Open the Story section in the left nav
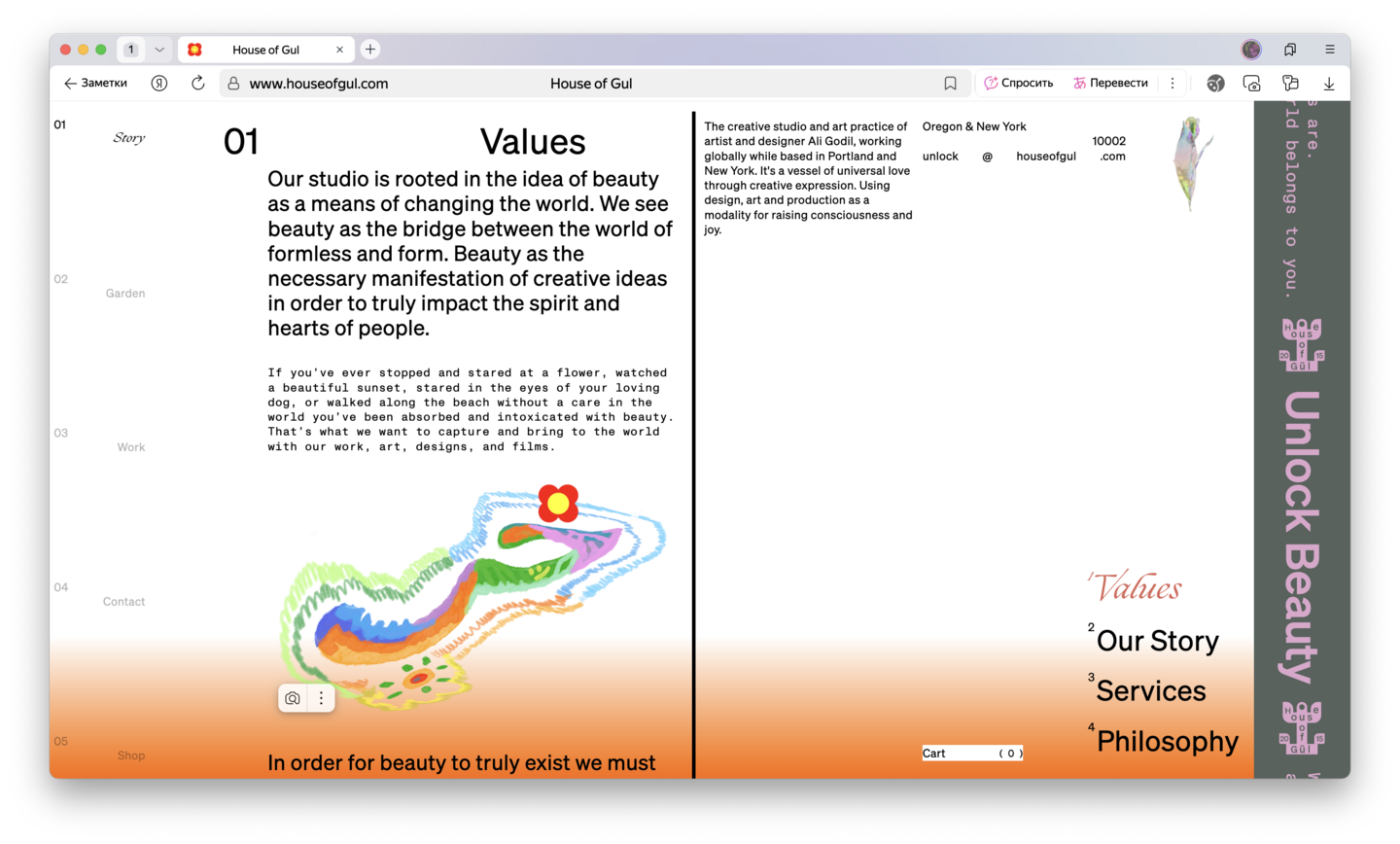The width and height of the screenshot is (1400, 844). click(129, 138)
